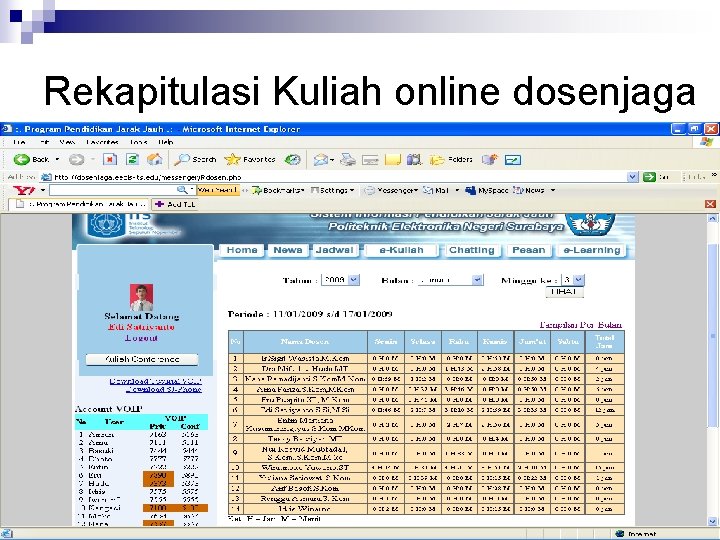720x540 pixels.
Task: Click the Nama Dosen column header
Action: coord(305,341)
